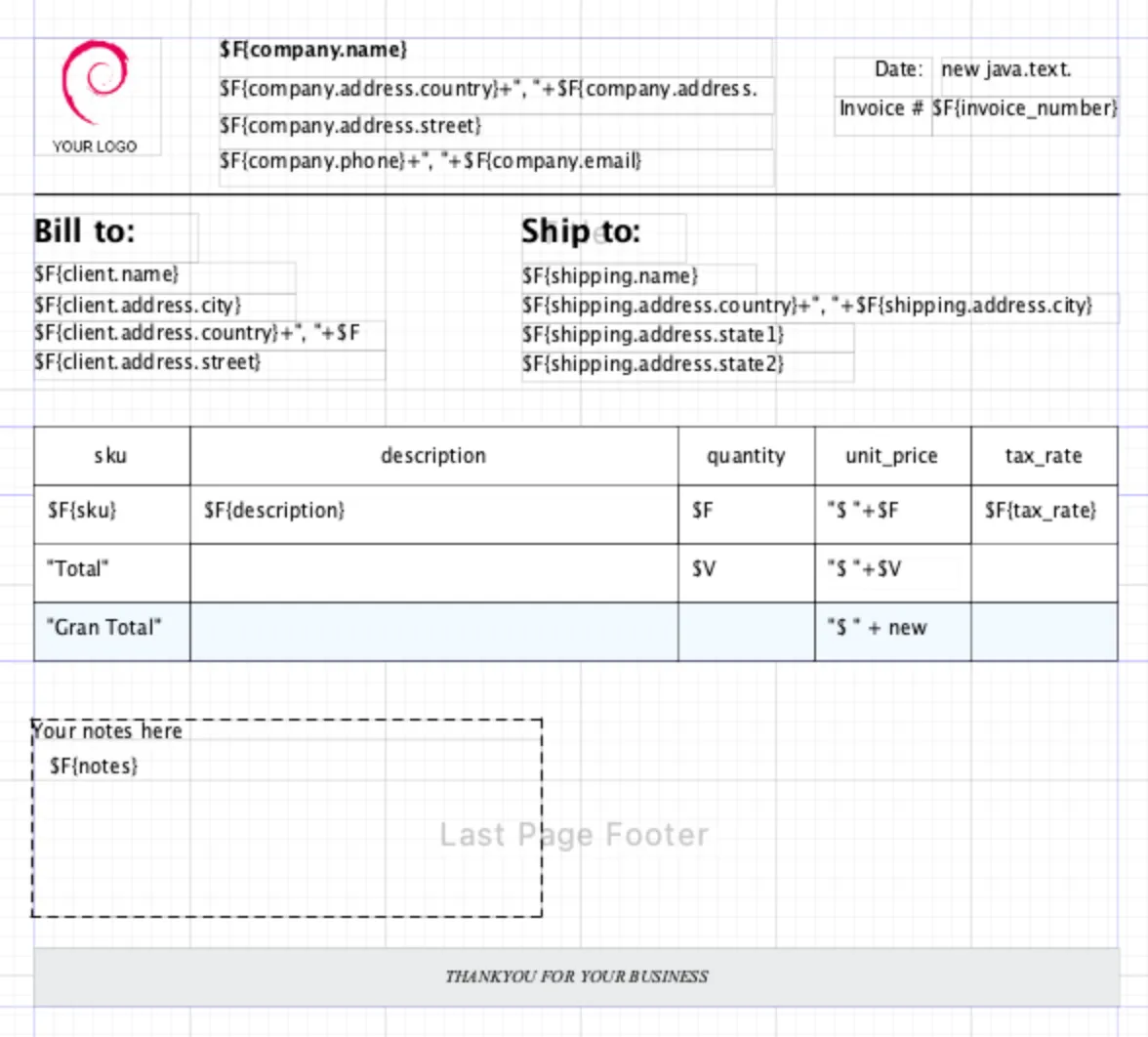Click the $F{invoice_number} field
The width and height of the screenshot is (1148, 1037).
click(x=1025, y=108)
